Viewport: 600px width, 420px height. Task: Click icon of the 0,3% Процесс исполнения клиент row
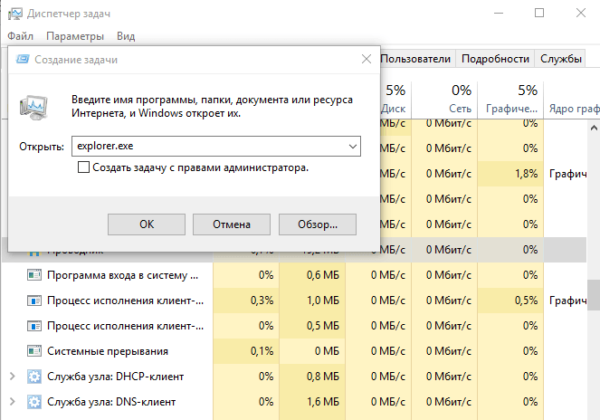[x=34, y=300]
